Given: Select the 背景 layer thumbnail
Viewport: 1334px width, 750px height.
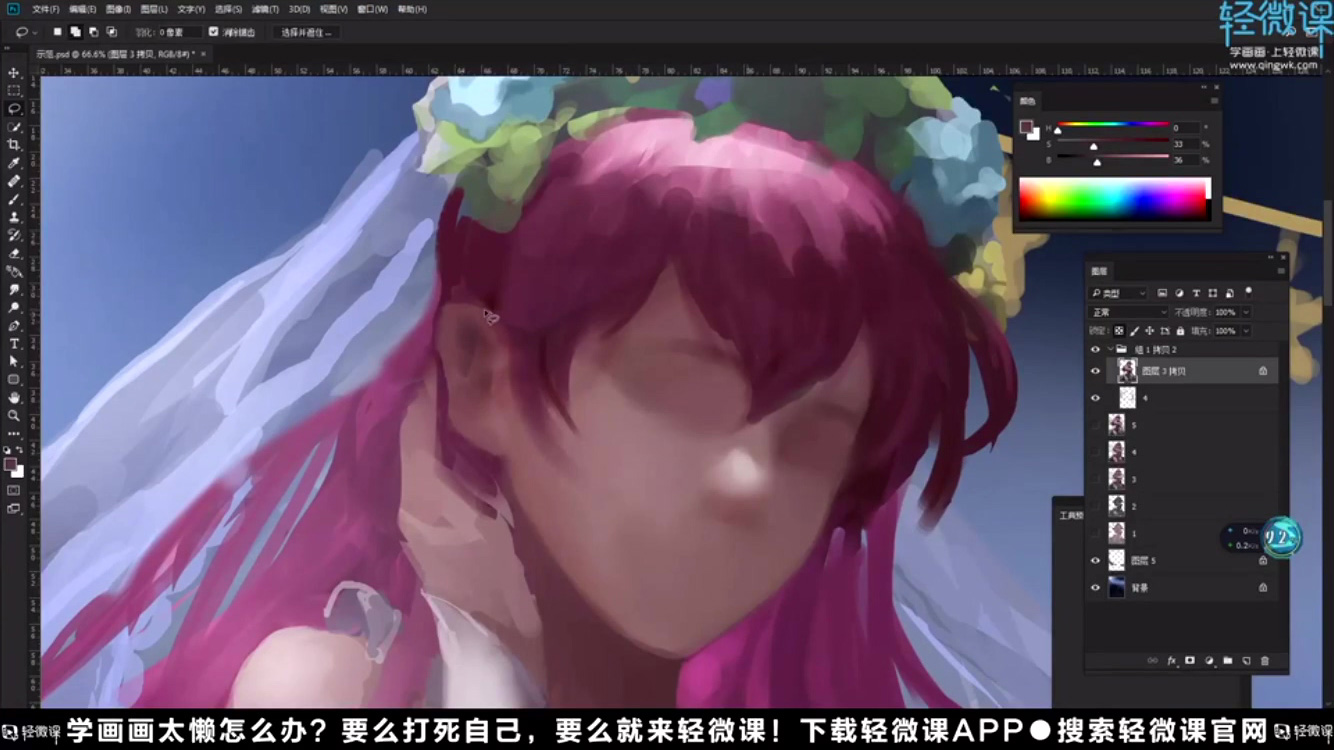Looking at the screenshot, I should (x=1117, y=588).
